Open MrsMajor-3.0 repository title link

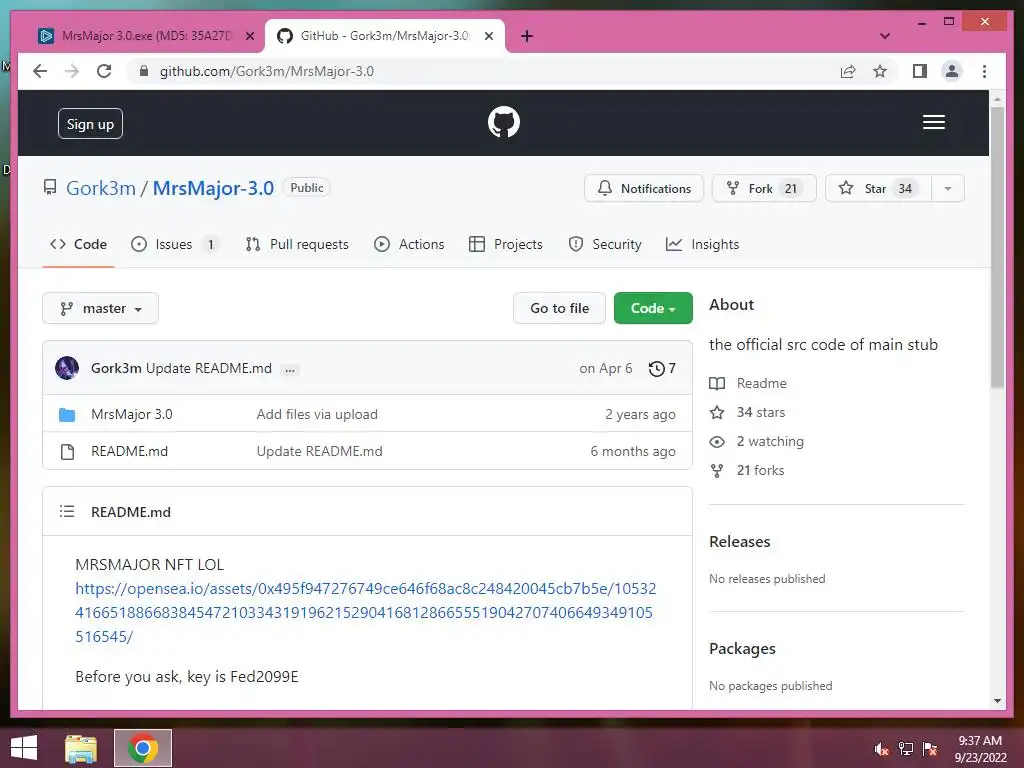click(x=213, y=188)
